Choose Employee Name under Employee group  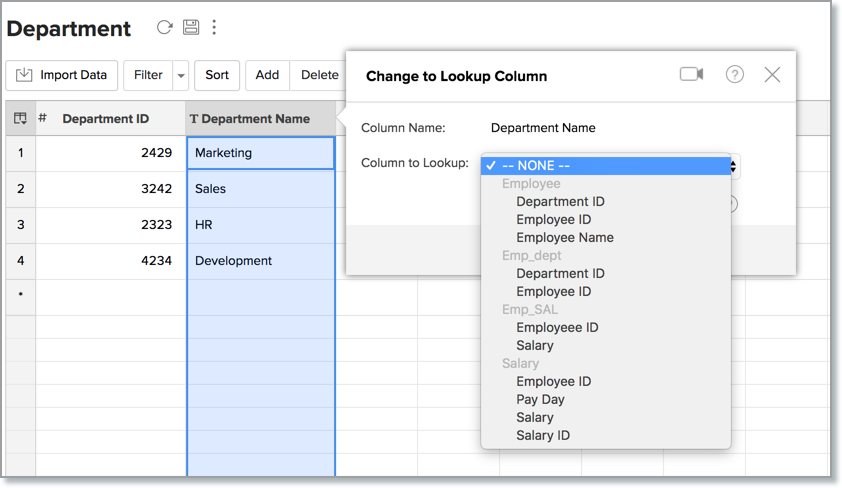point(564,238)
